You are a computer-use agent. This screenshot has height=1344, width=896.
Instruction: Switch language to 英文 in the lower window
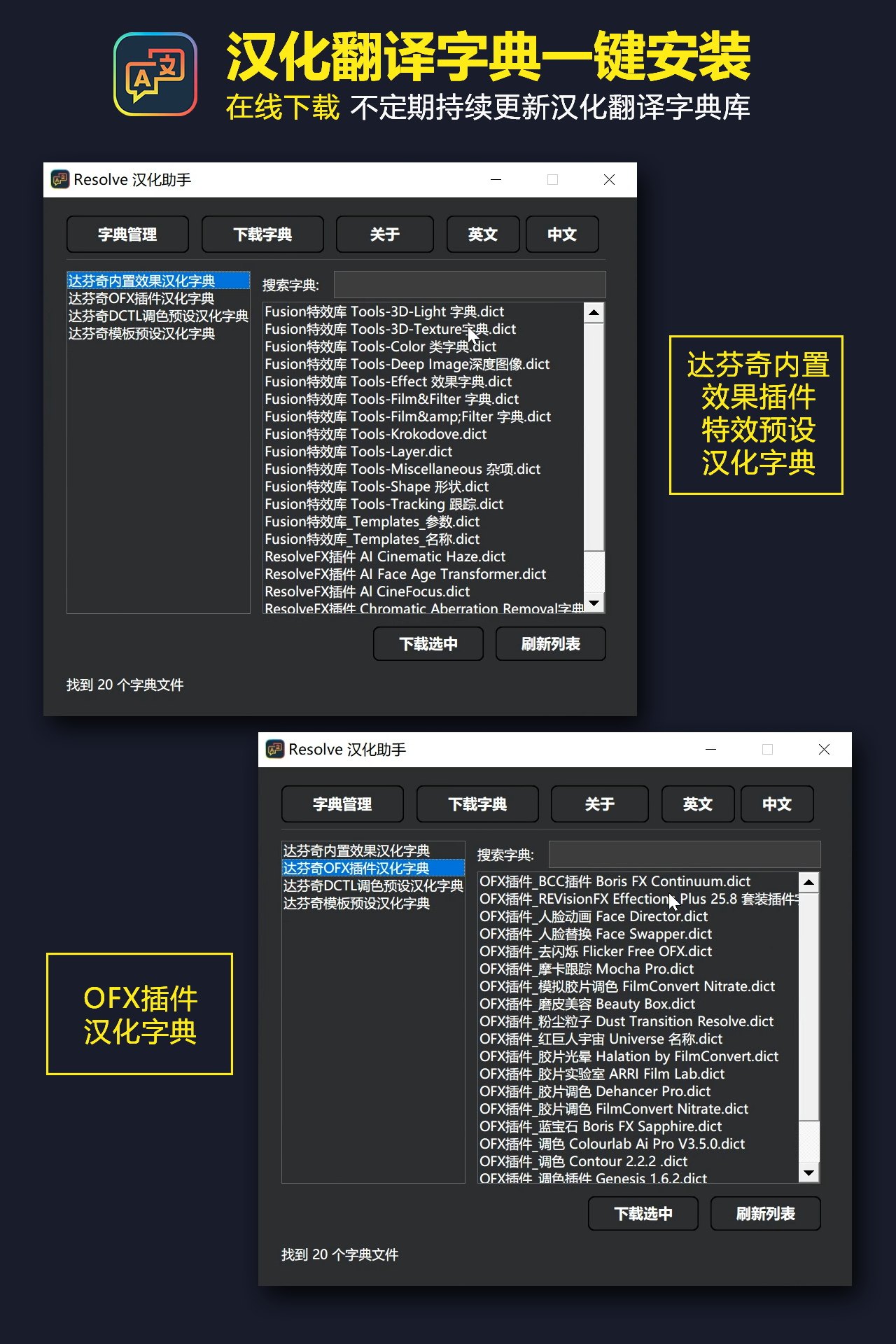click(x=698, y=804)
